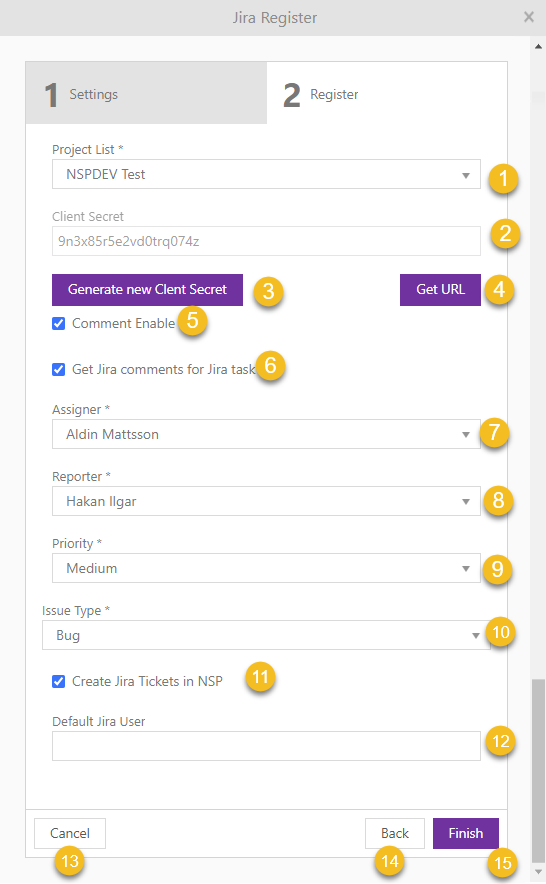Switch to the Settings step tab
The height and width of the screenshot is (884, 546).
[146, 93]
